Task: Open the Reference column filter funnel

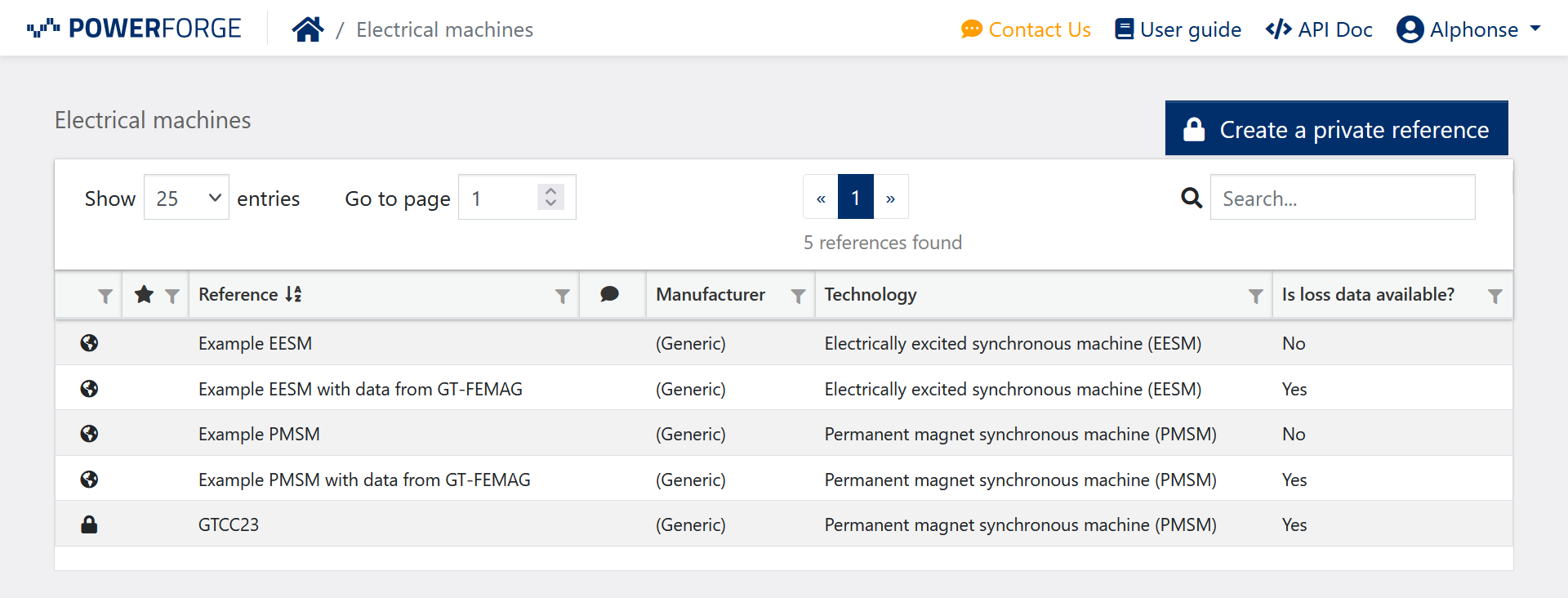Action: tap(562, 296)
